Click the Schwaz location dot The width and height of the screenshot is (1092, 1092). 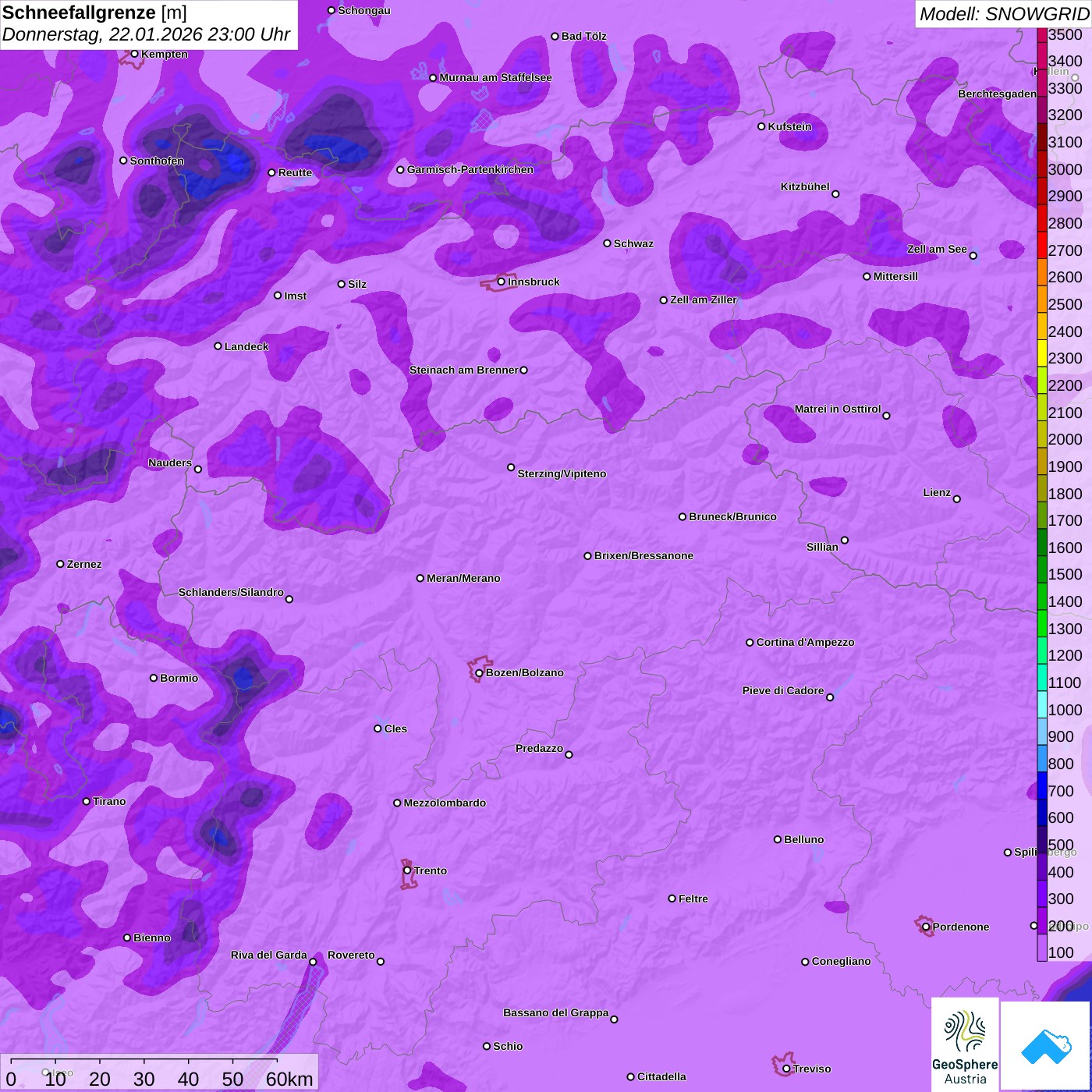tap(608, 243)
